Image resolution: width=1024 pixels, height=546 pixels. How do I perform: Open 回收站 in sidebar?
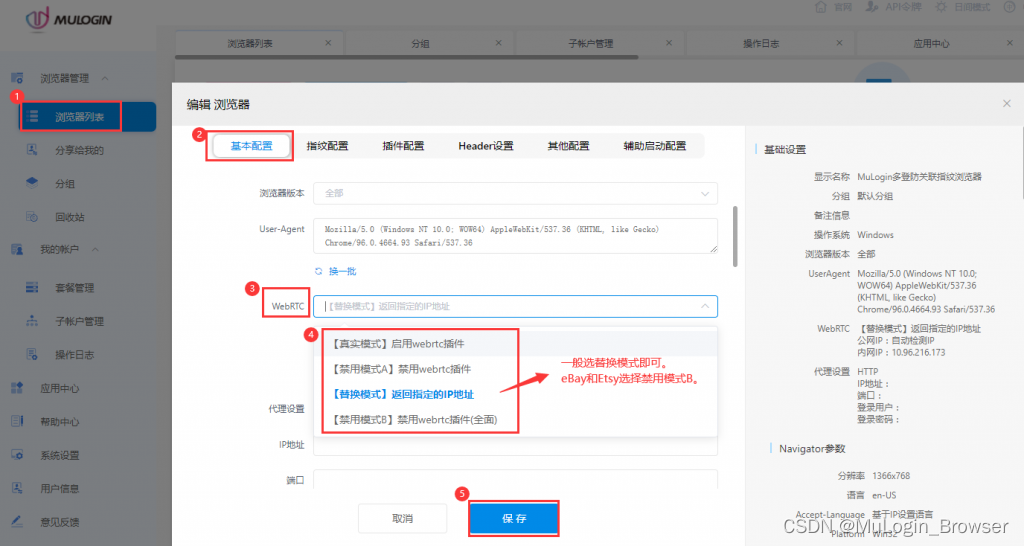pyautogui.click(x=70, y=217)
